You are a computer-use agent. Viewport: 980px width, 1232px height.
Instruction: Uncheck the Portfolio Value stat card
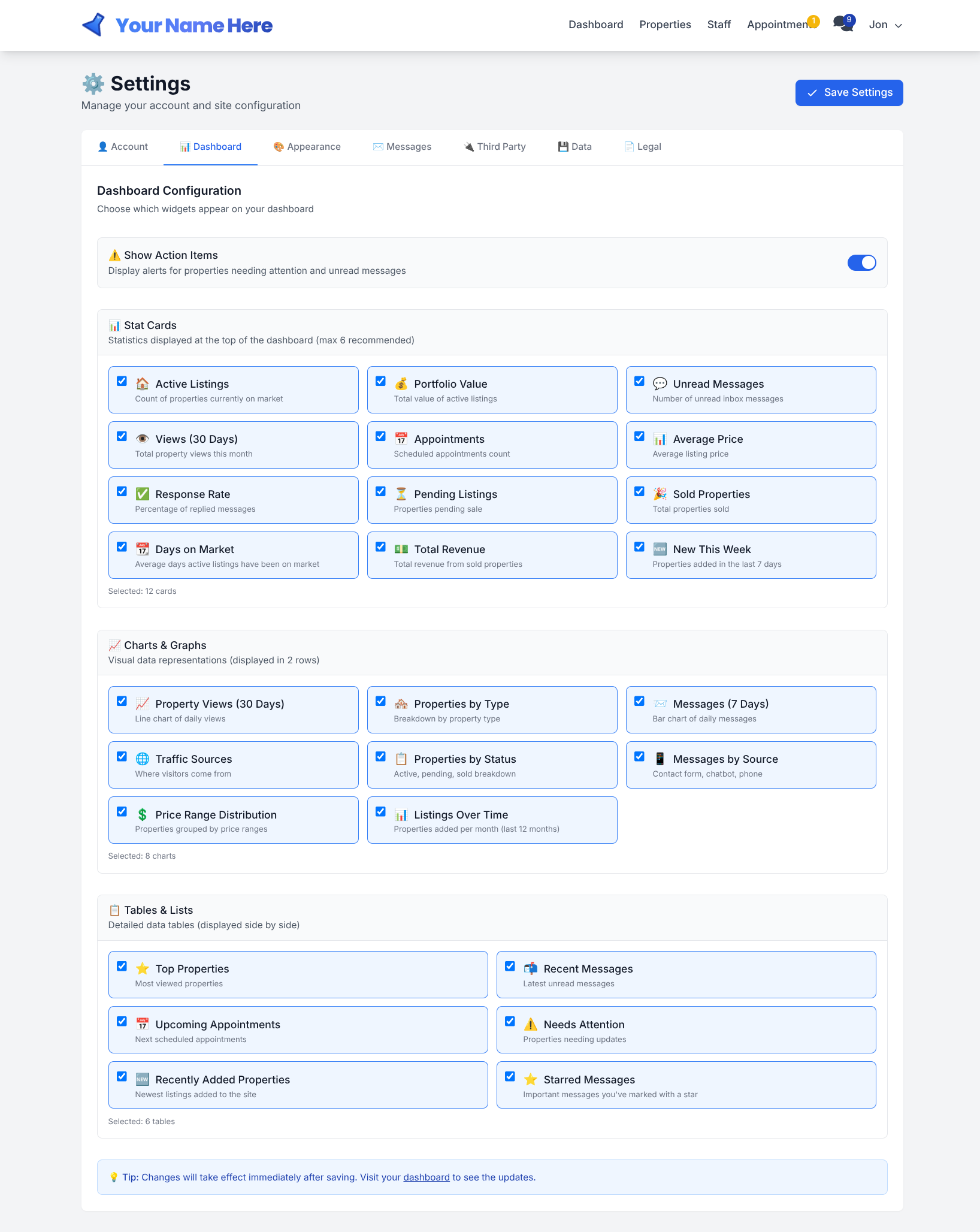coord(381,381)
